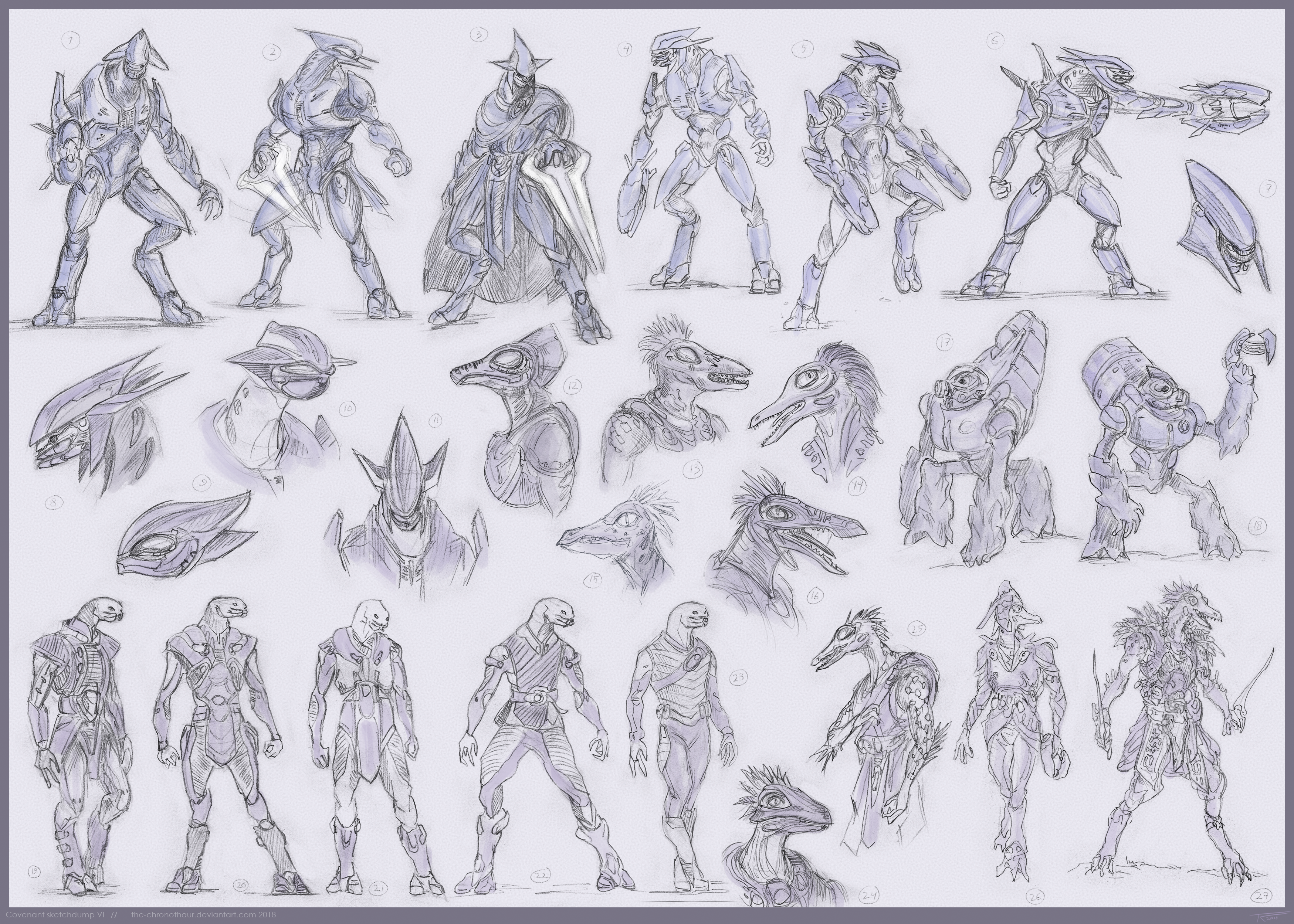Click the circled number 7 label

click(x=1268, y=188)
